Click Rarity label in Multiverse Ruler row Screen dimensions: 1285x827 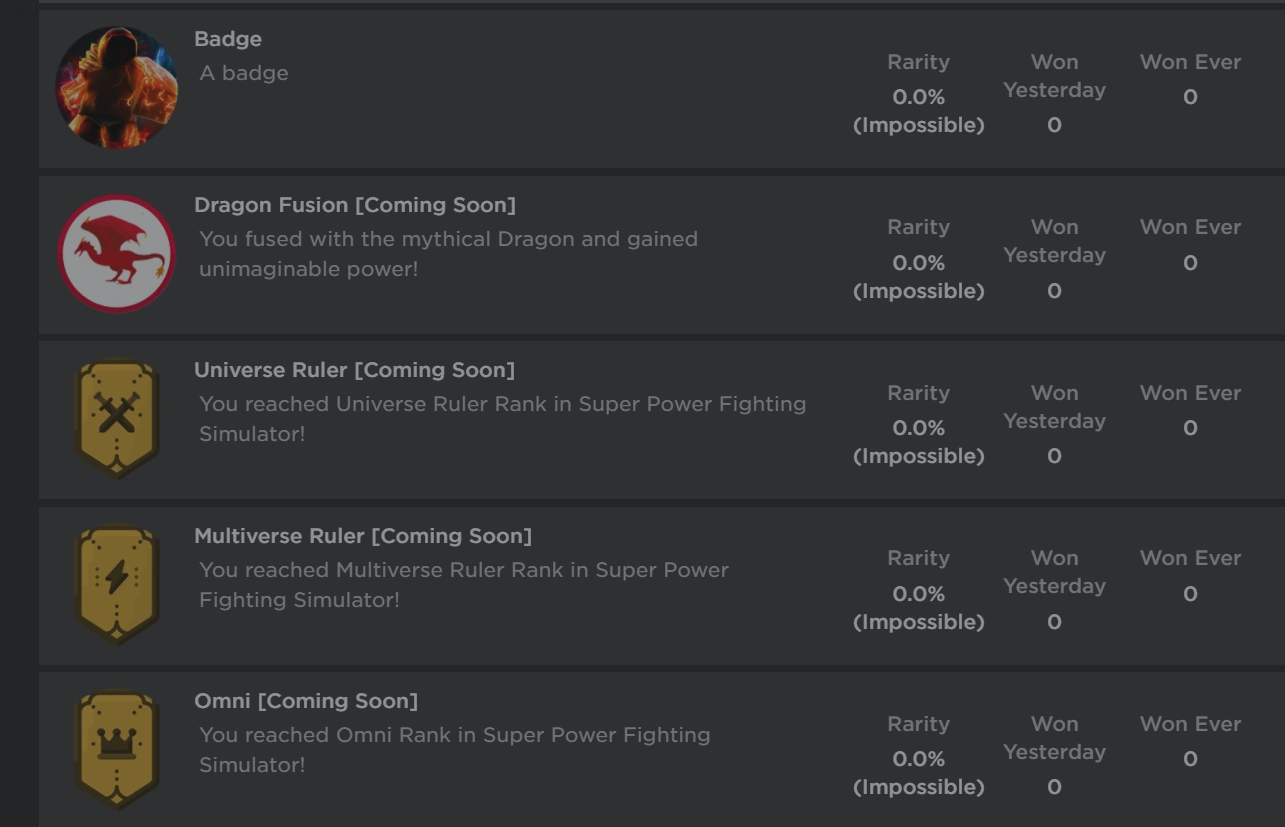pos(918,558)
